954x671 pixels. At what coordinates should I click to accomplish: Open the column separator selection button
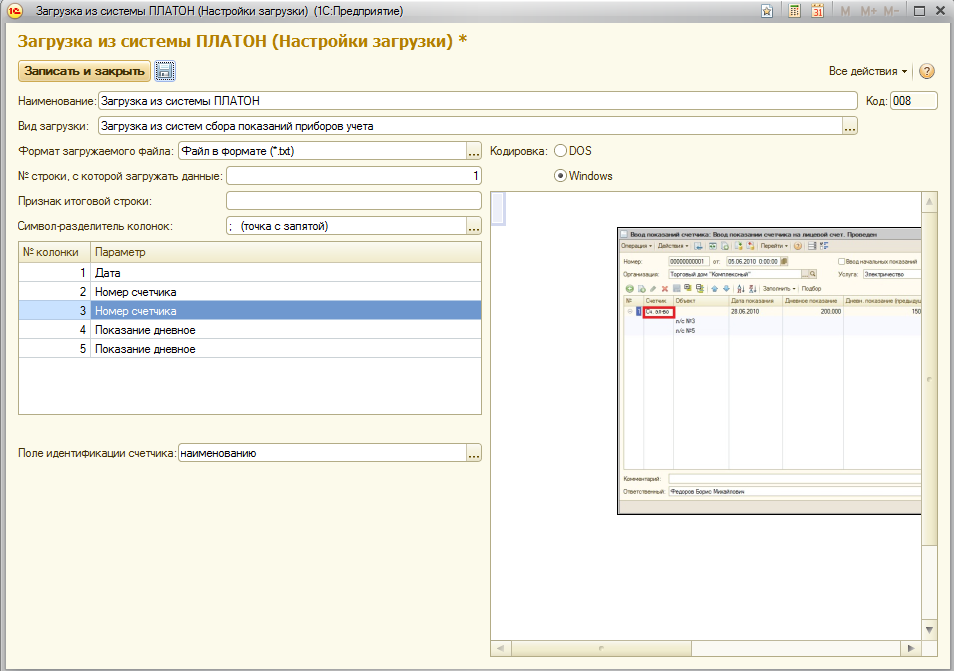[474, 226]
